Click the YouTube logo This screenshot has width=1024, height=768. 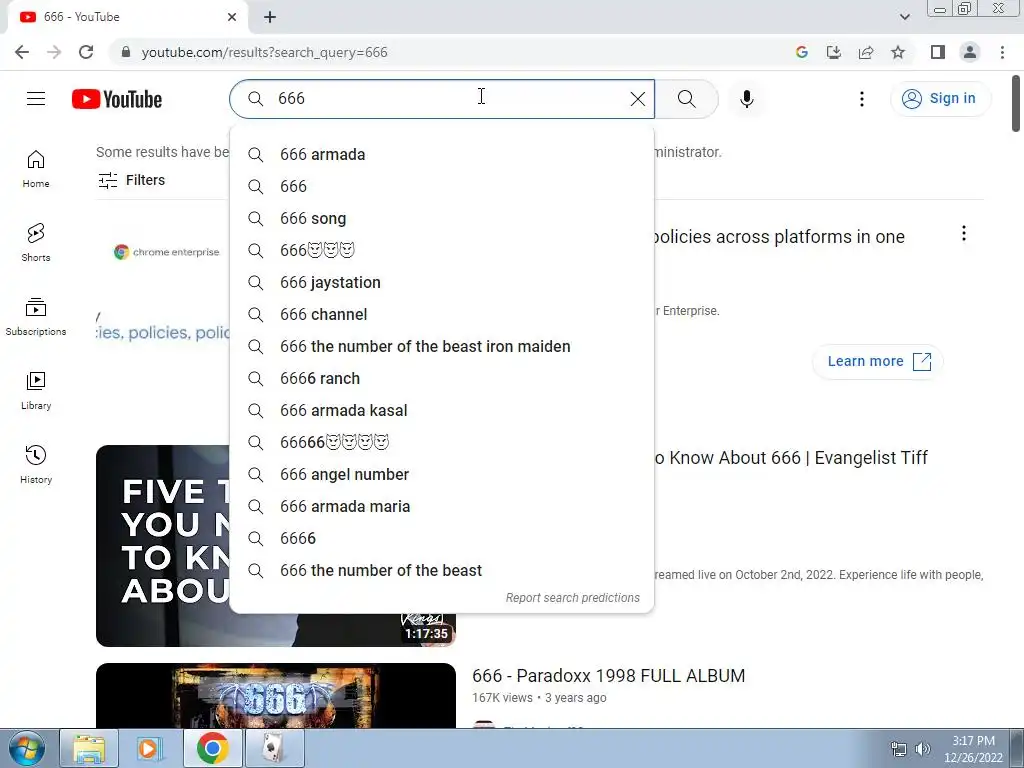(117, 99)
